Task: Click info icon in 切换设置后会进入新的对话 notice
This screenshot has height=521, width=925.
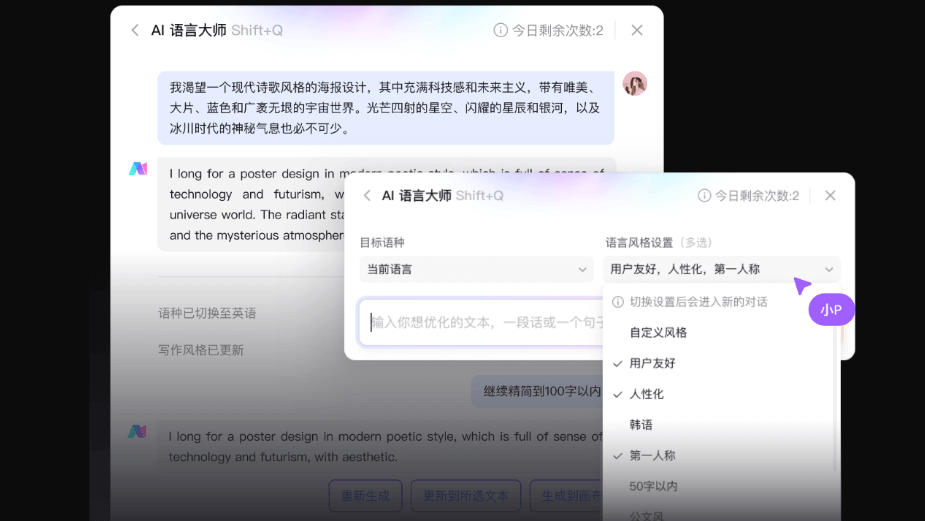Action: click(x=618, y=302)
